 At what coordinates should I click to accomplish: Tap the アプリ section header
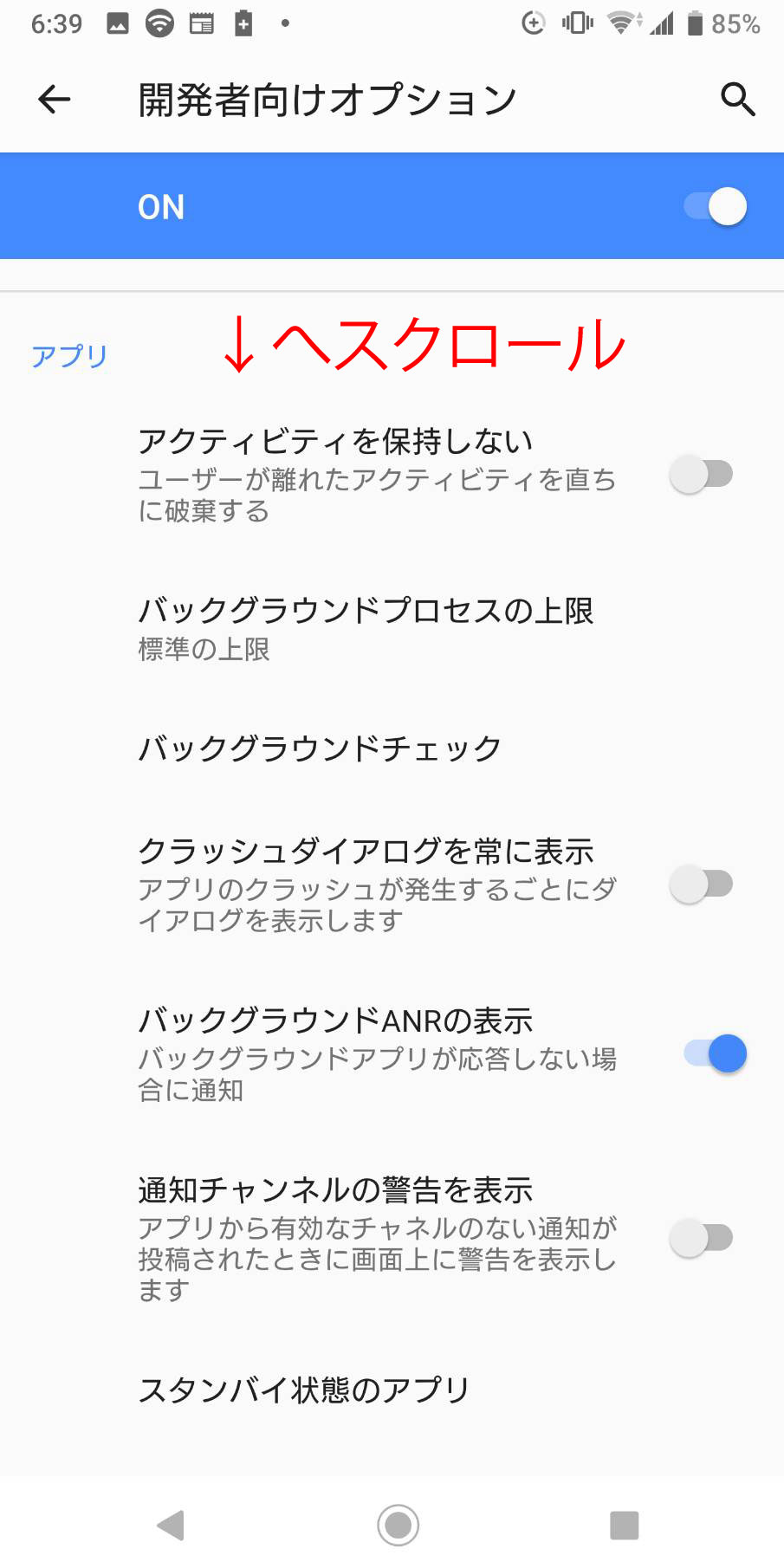(69, 356)
